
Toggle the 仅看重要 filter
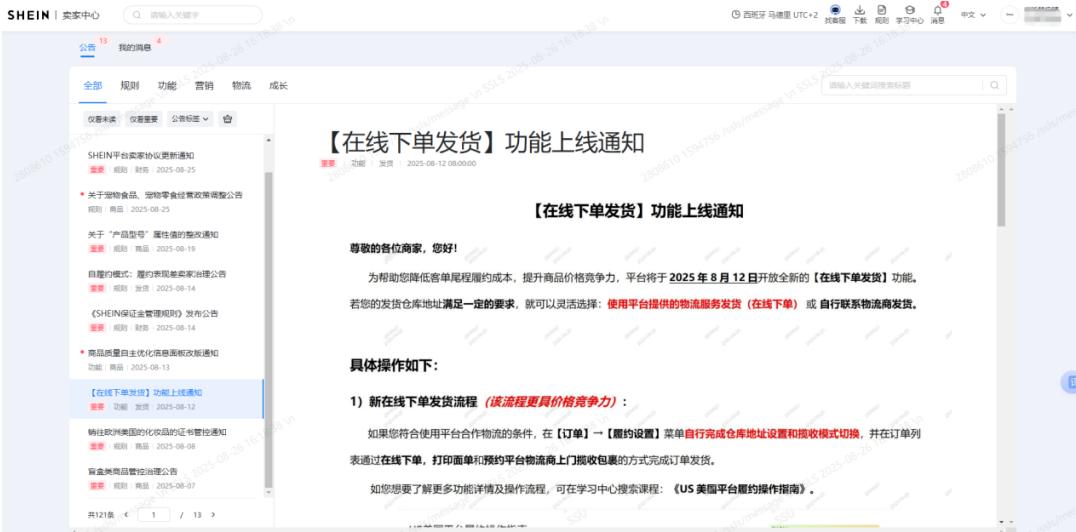pyautogui.click(x=143, y=119)
